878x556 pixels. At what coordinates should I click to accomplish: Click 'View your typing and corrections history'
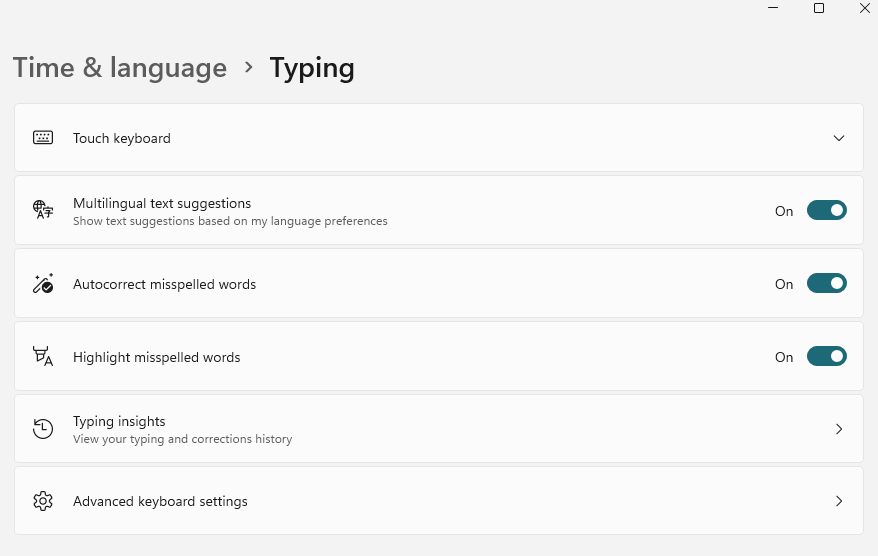(183, 439)
